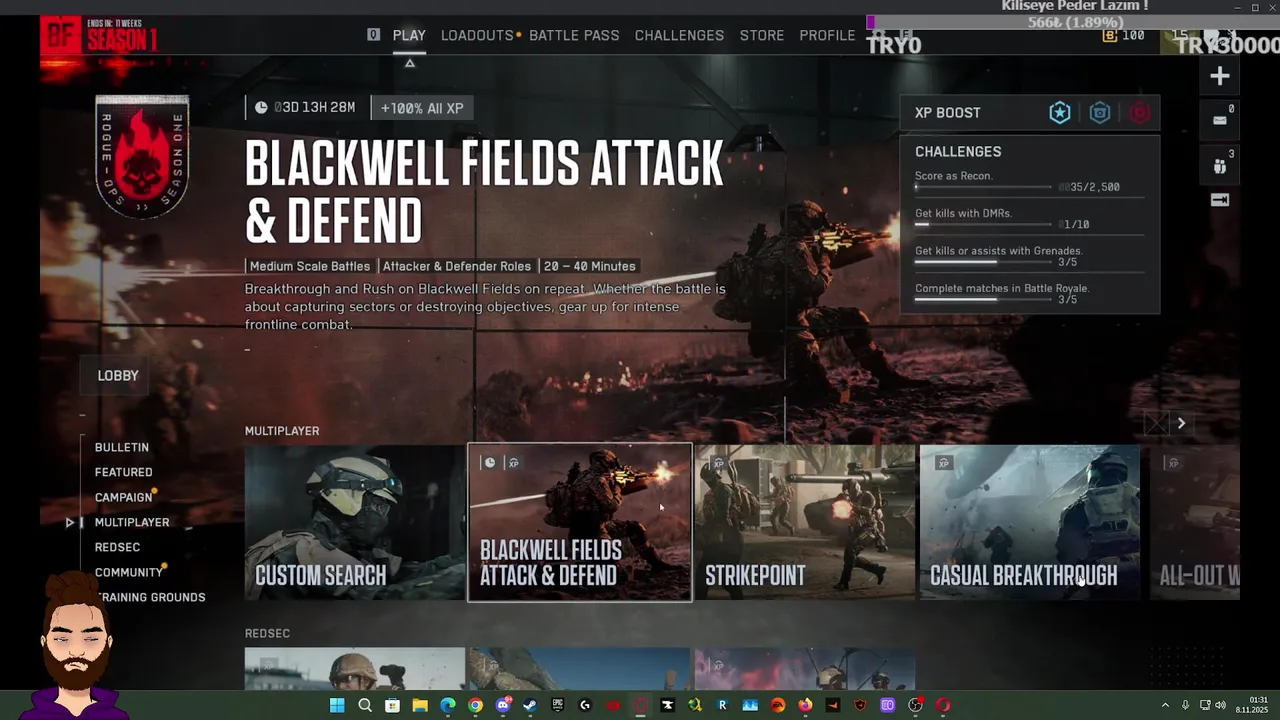Click the Battlefield coin currency icon
Viewport: 1280px width, 720px height.
click(1110, 35)
